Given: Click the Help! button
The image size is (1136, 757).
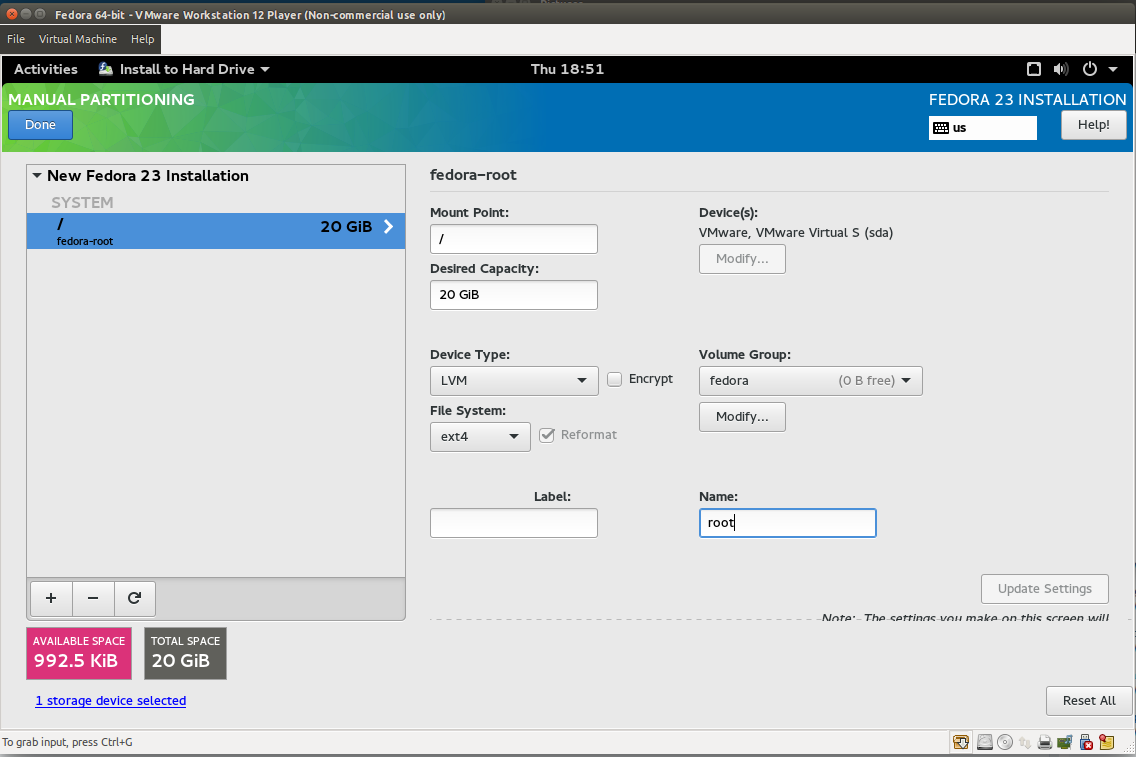Looking at the screenshot, I should [x=1093, y=125].
